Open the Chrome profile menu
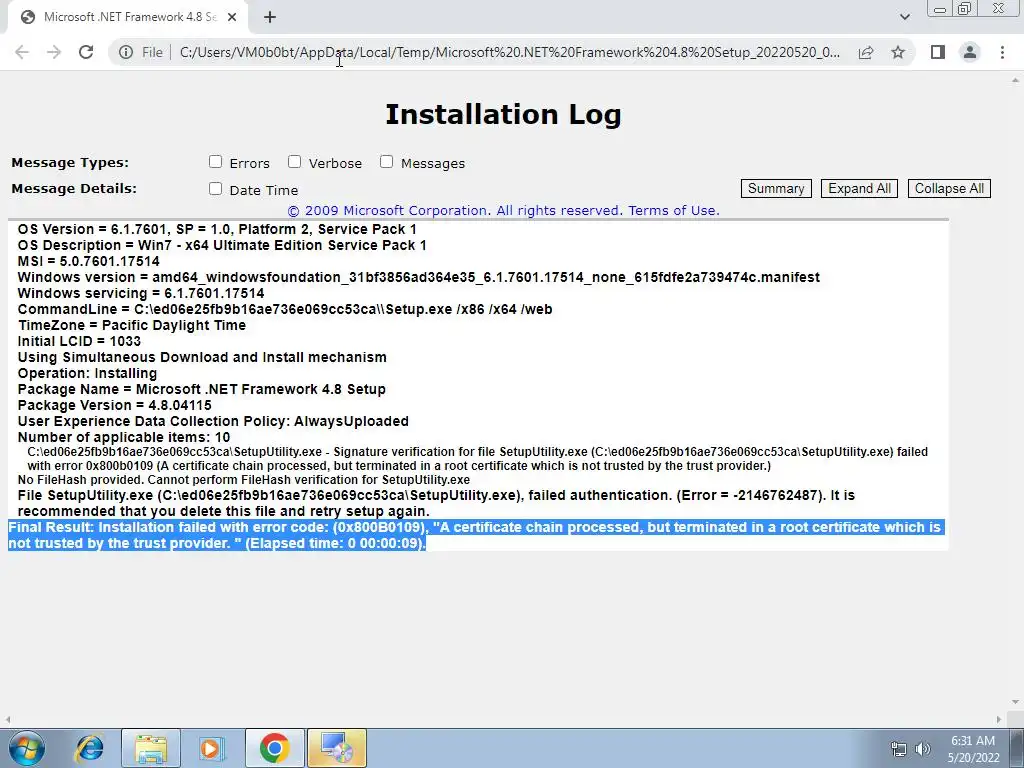The image size is (1024, 768). (970, 52)
